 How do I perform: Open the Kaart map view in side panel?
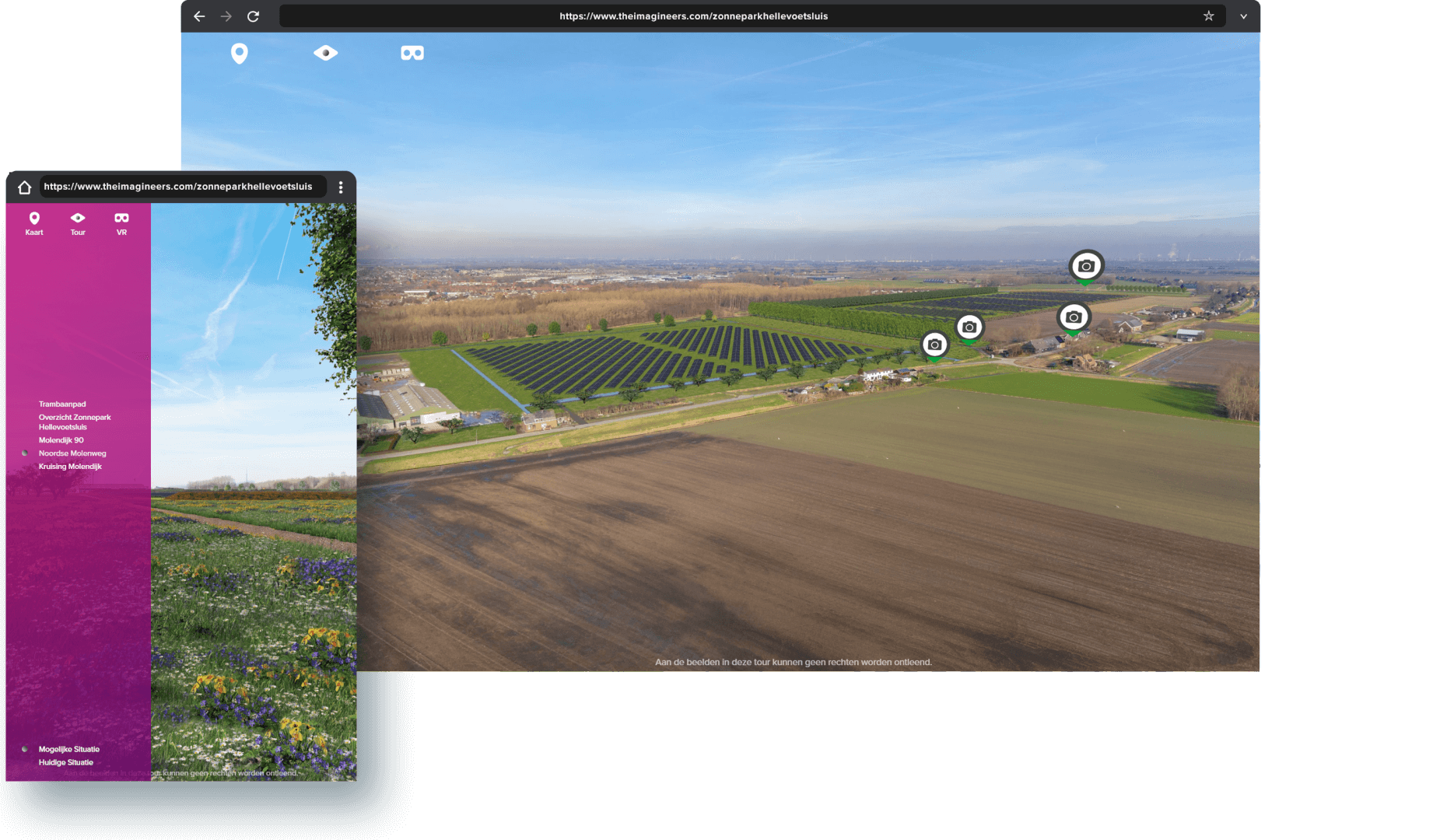34,222
